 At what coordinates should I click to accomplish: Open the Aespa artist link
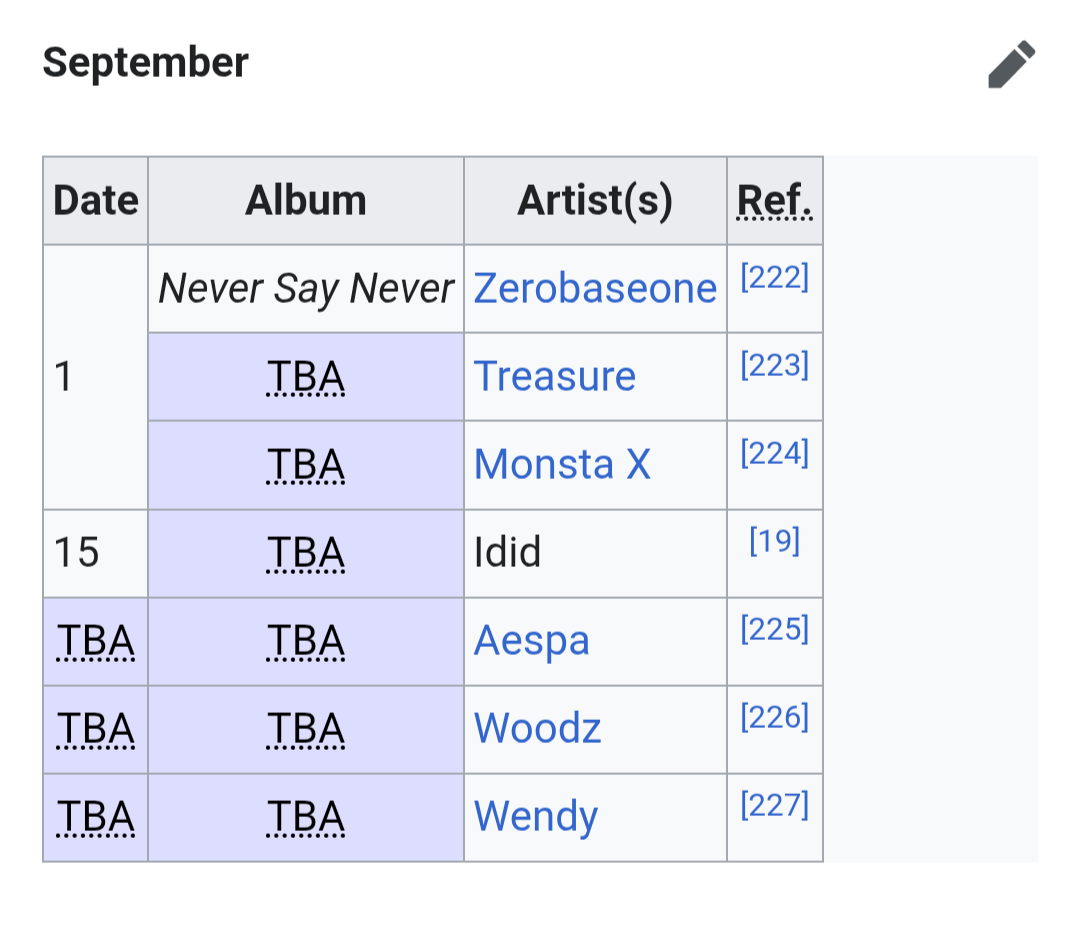coord(532,641)
